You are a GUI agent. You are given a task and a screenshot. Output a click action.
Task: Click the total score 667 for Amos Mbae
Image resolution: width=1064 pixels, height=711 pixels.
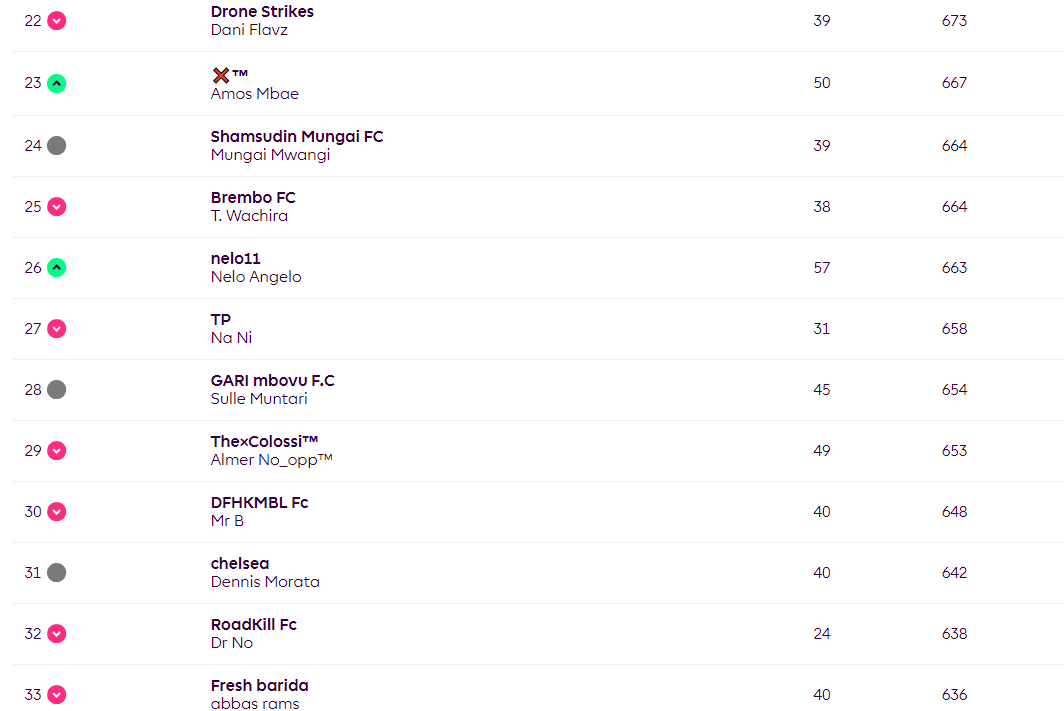coord(954,83)
